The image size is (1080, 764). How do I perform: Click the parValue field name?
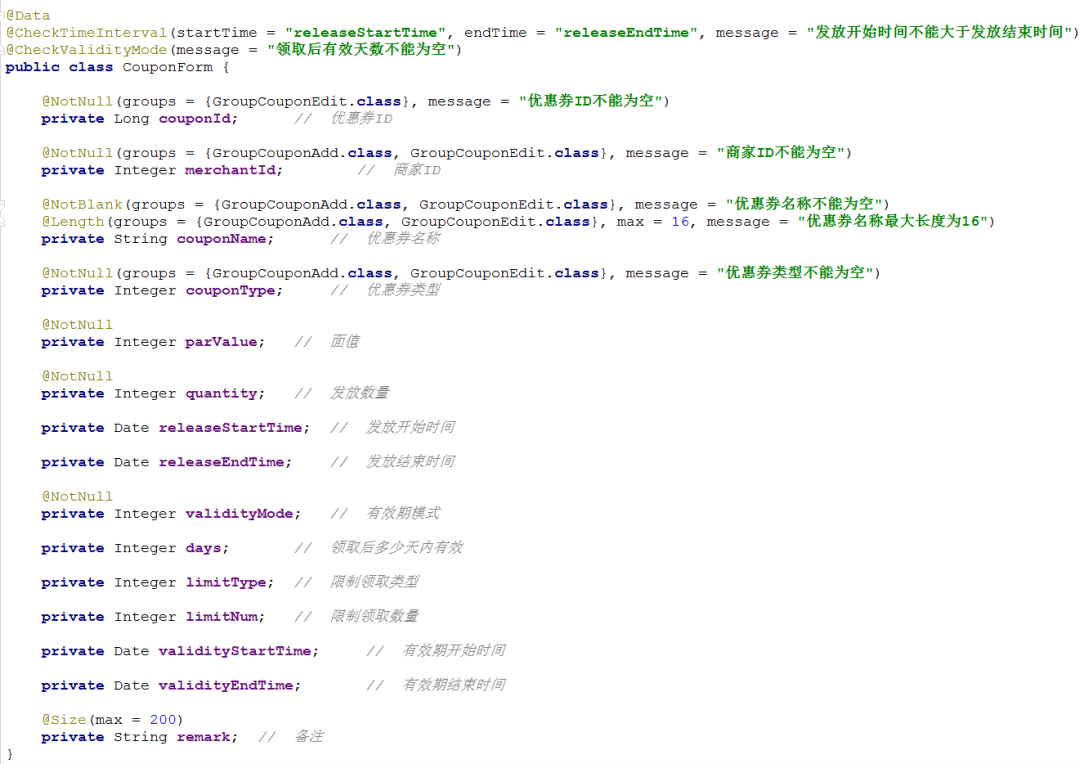coord(222,342)
